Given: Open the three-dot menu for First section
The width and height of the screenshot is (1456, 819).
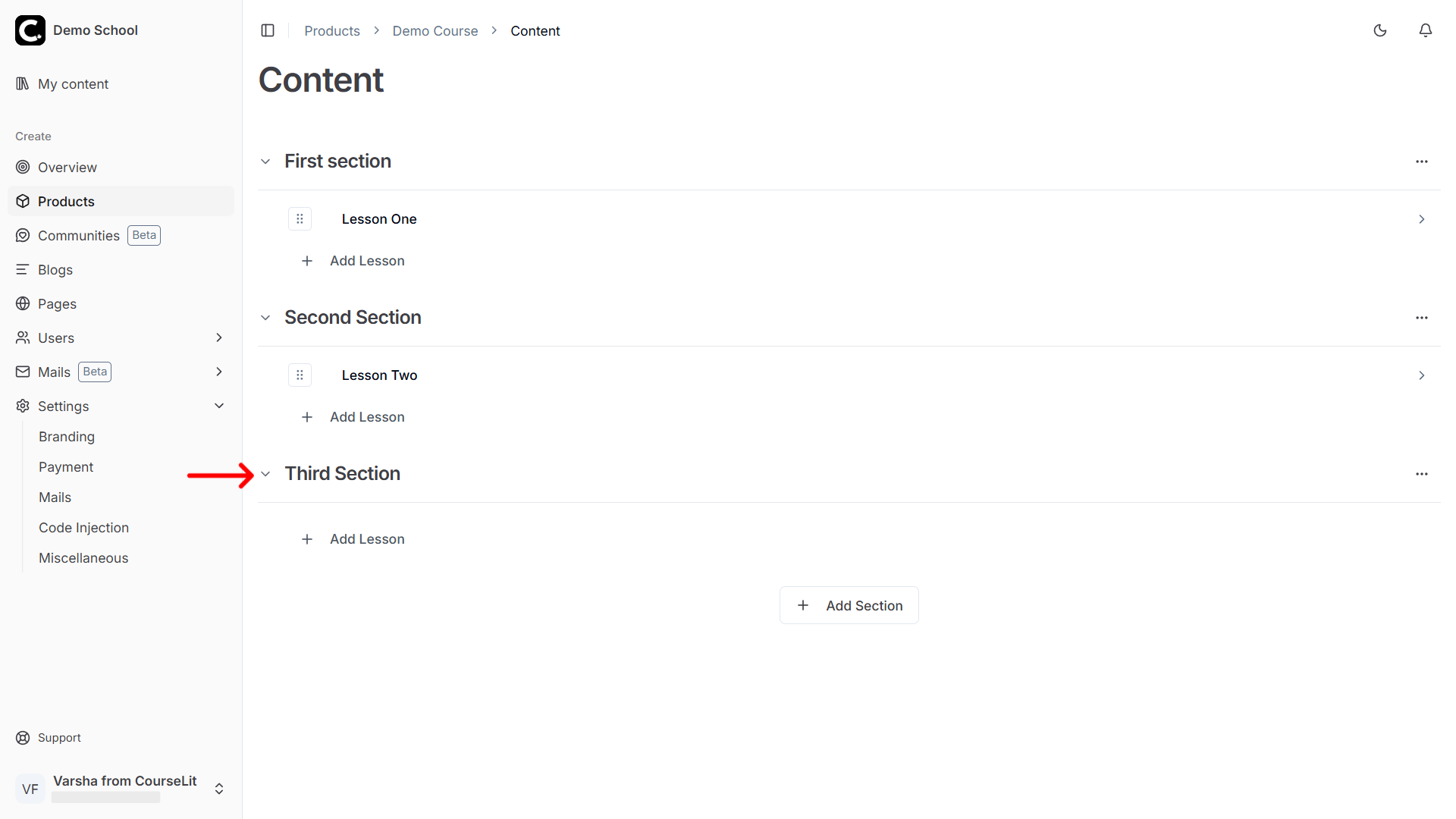Looking at the screenshot, I should 1422,161.
